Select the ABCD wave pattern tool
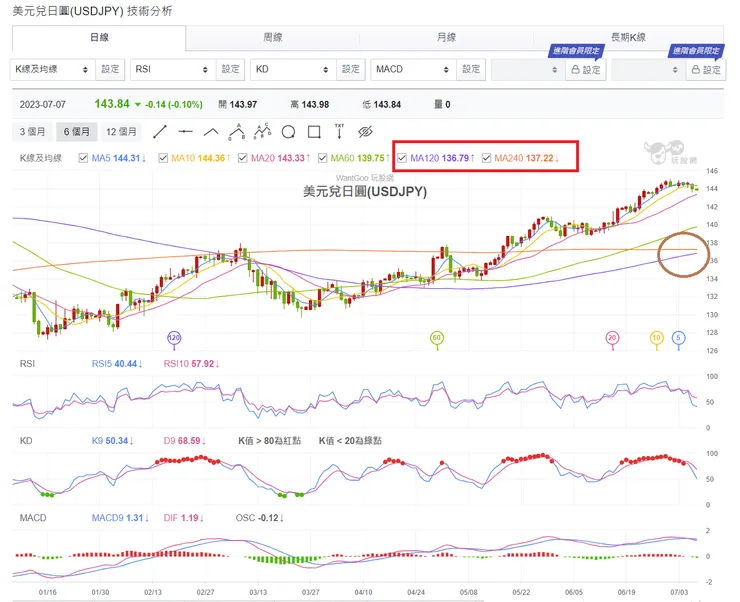 click(262, 132)
